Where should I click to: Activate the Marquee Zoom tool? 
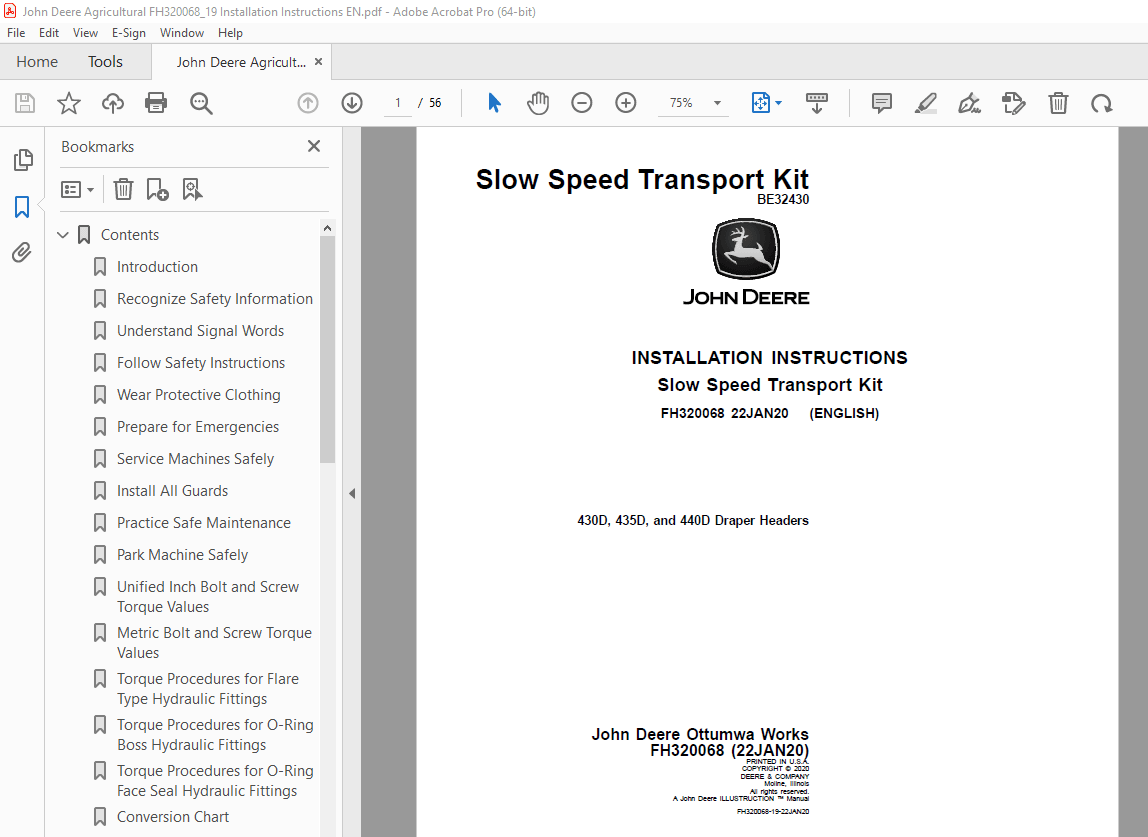[201, 102]
